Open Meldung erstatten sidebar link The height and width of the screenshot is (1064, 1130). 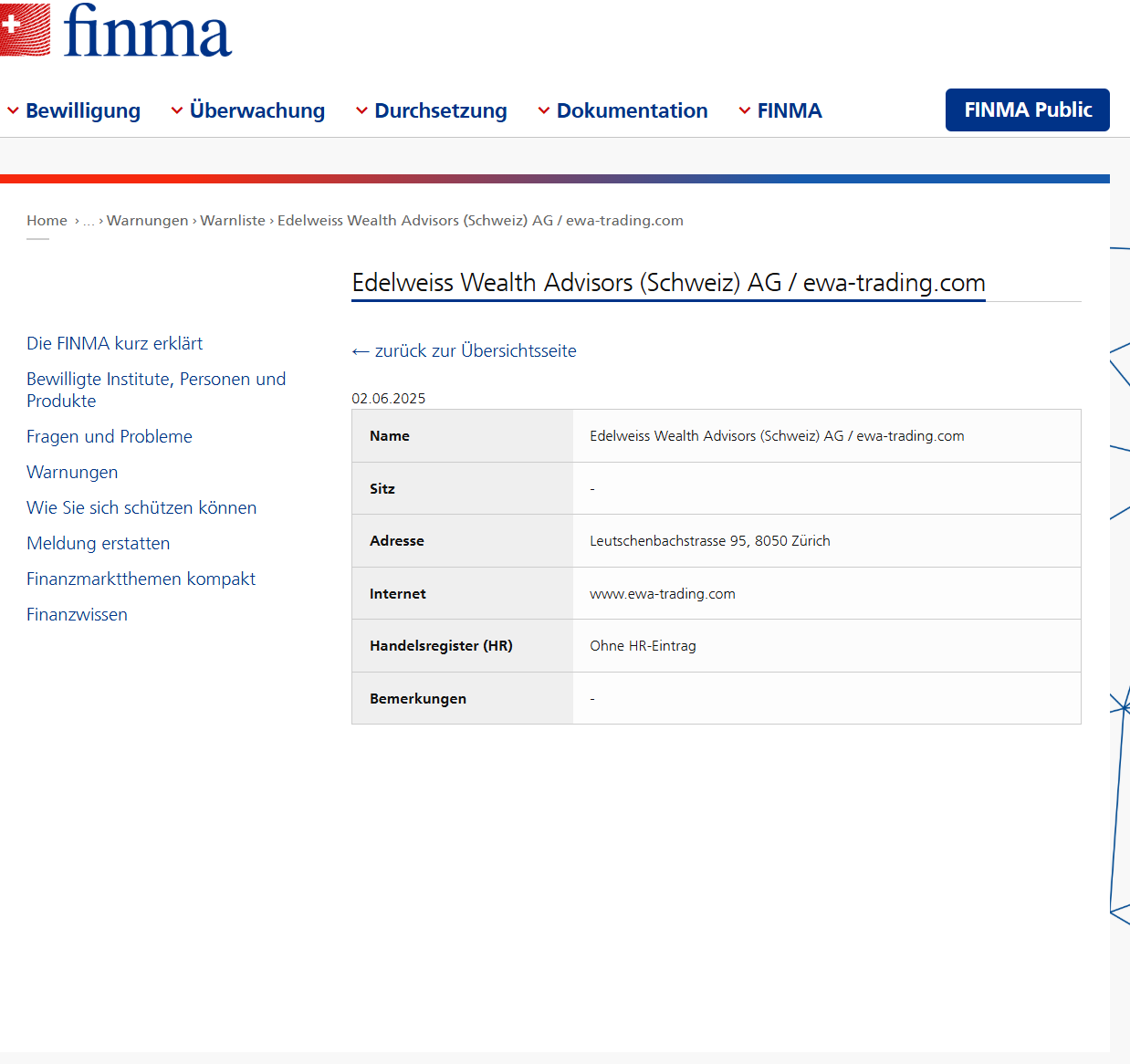(99, 543)
